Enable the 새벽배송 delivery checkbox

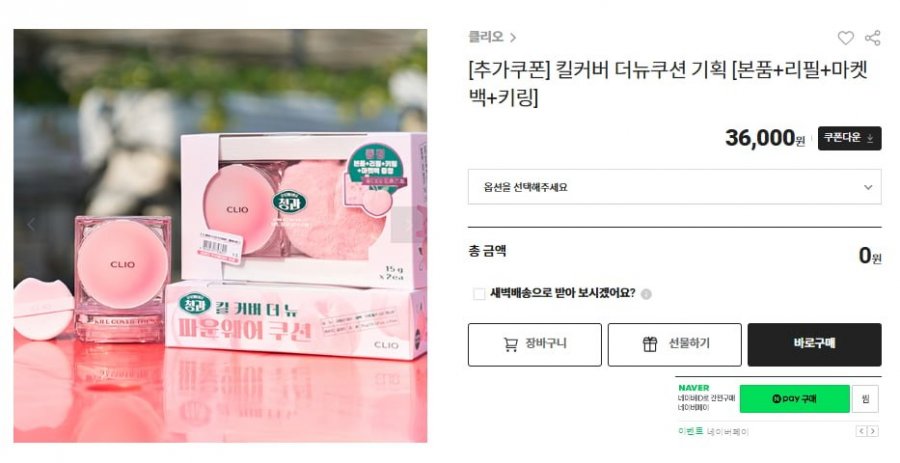pos(479,294)
